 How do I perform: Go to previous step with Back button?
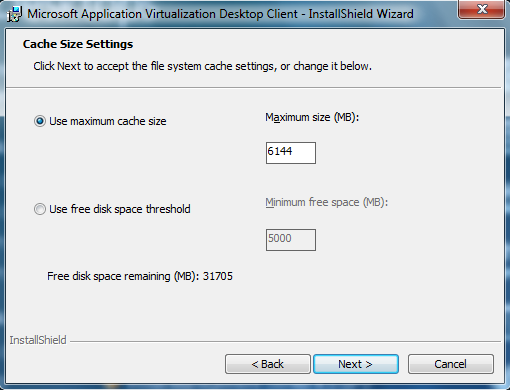[x=268, y=364]
